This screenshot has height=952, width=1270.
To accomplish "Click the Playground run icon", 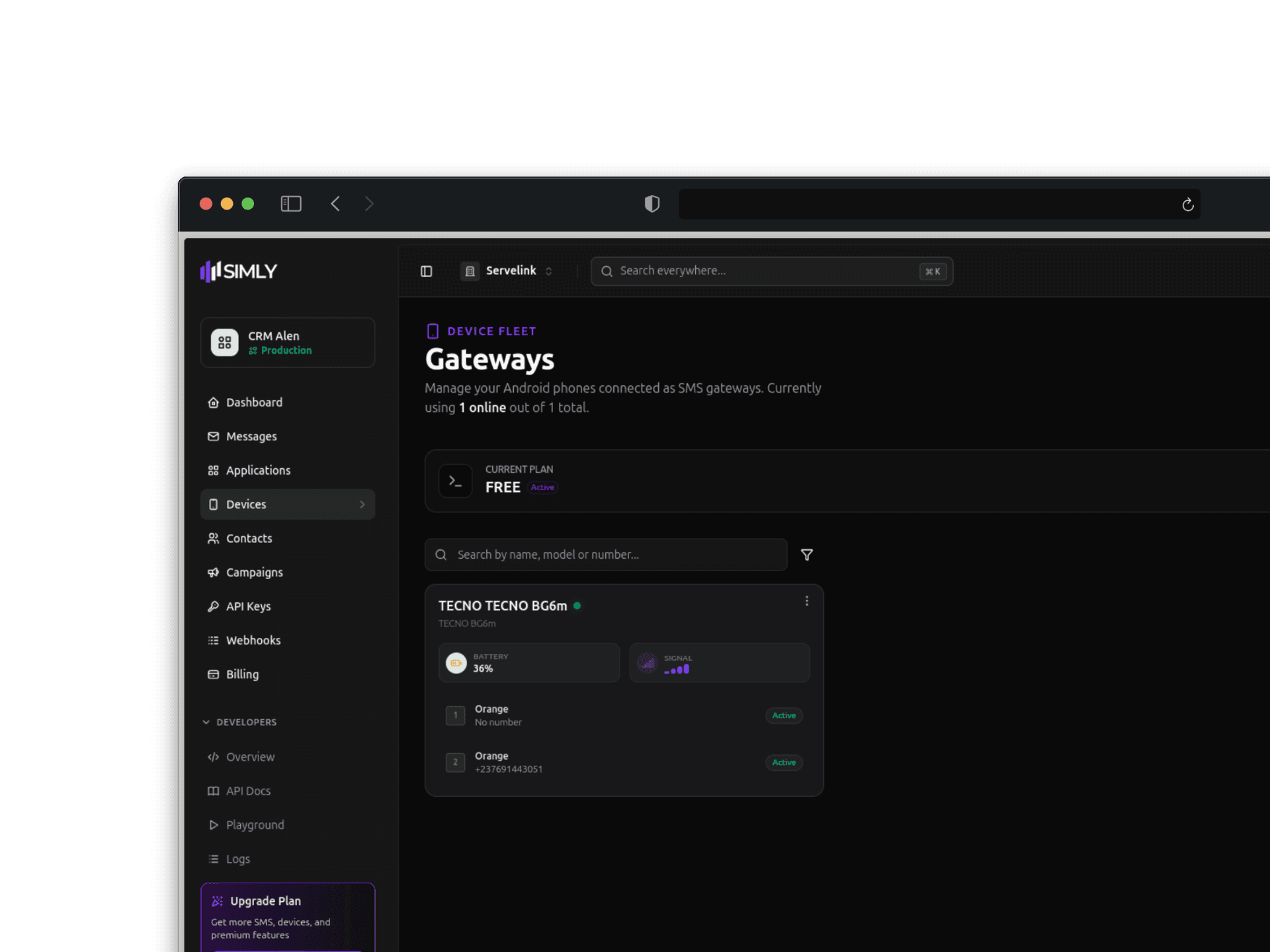I will tap(213, 824).
